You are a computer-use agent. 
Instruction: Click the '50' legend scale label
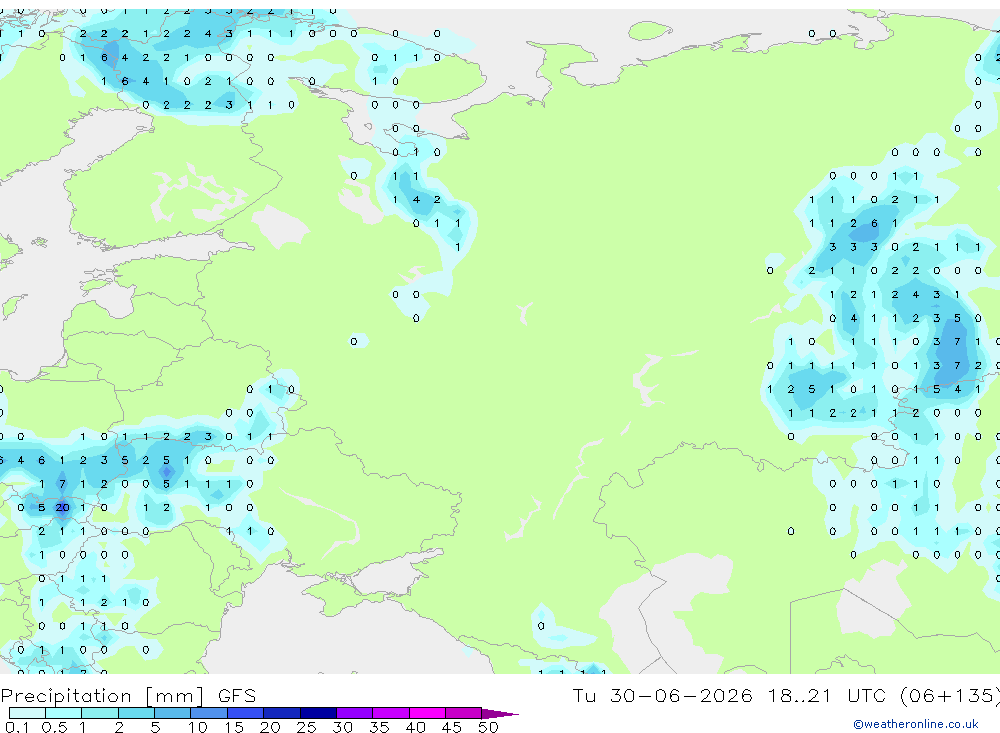tap(488, 727)
